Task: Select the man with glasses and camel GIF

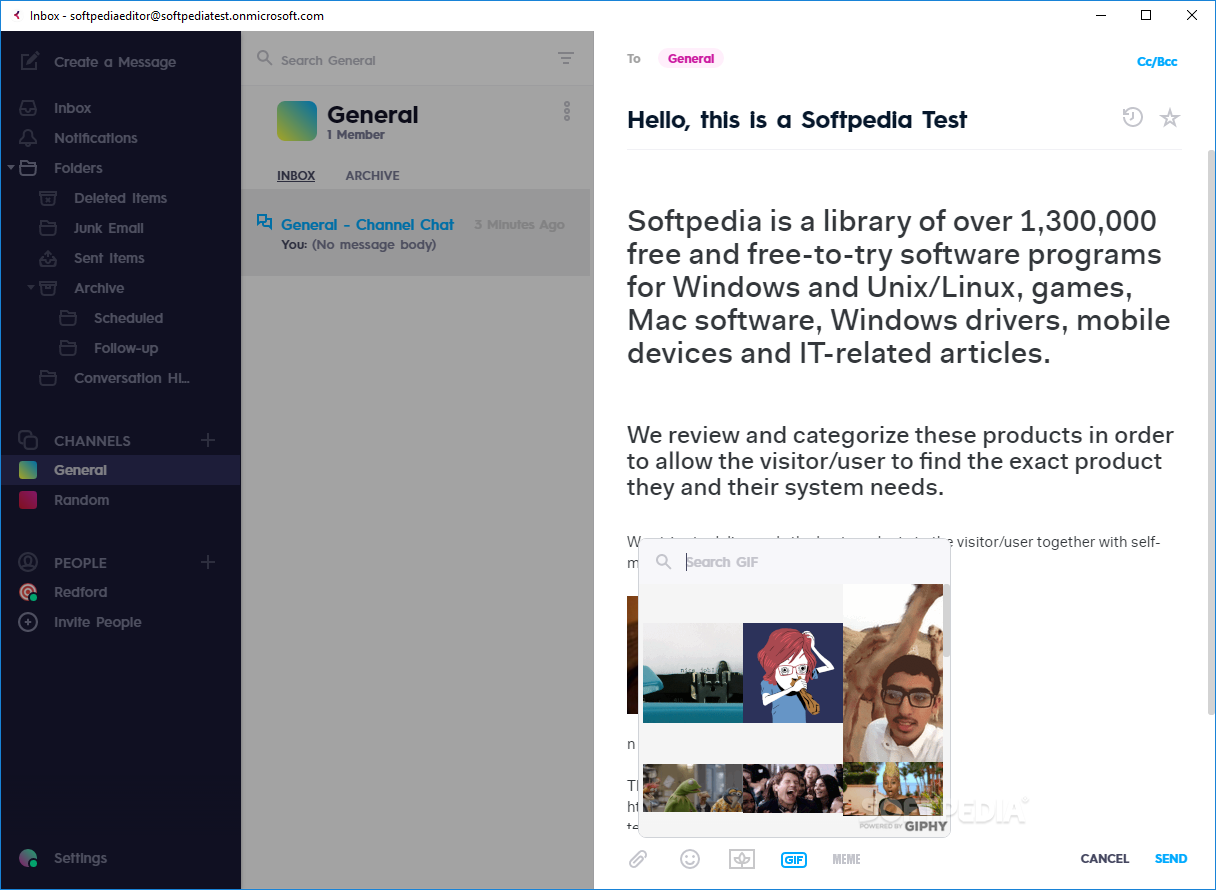Action: pos(893,673)
